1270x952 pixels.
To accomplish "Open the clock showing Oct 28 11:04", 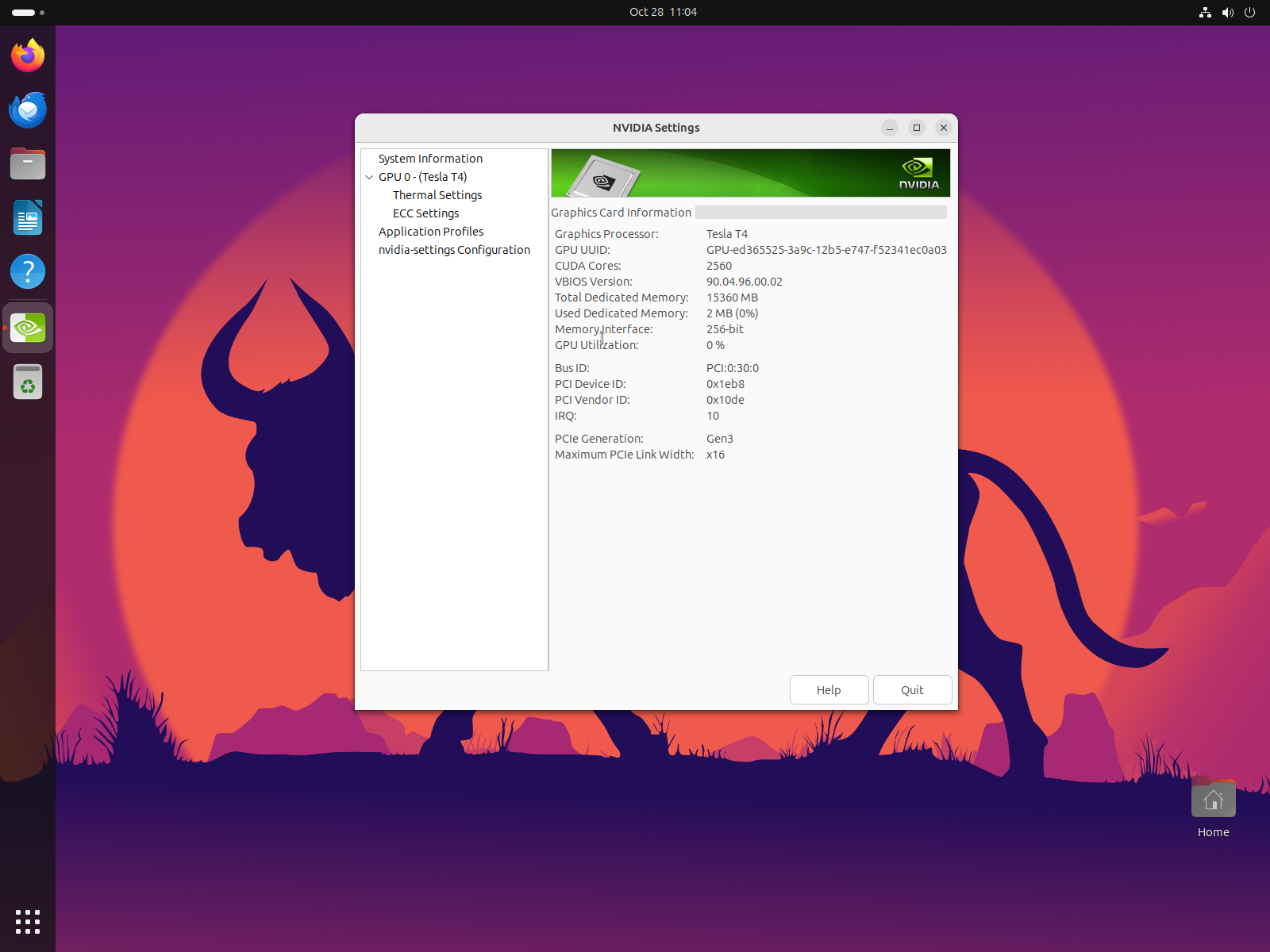I will (x=663, y=12).
